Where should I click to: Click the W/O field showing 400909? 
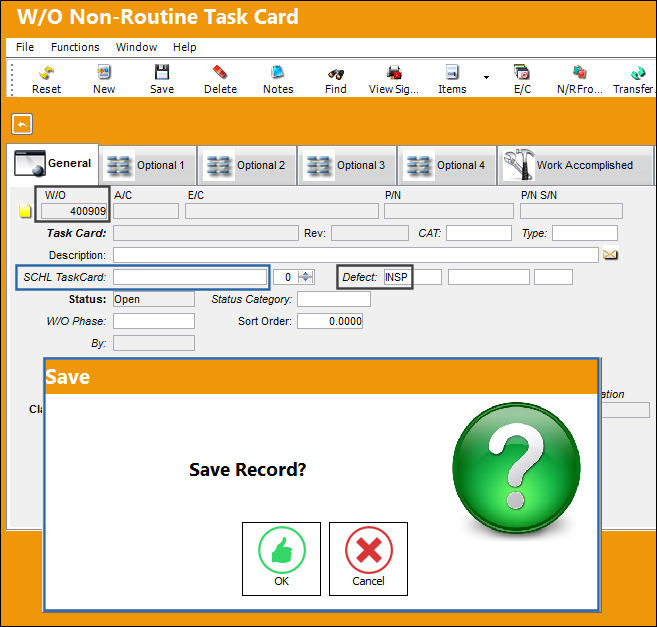tap(74, 211)
